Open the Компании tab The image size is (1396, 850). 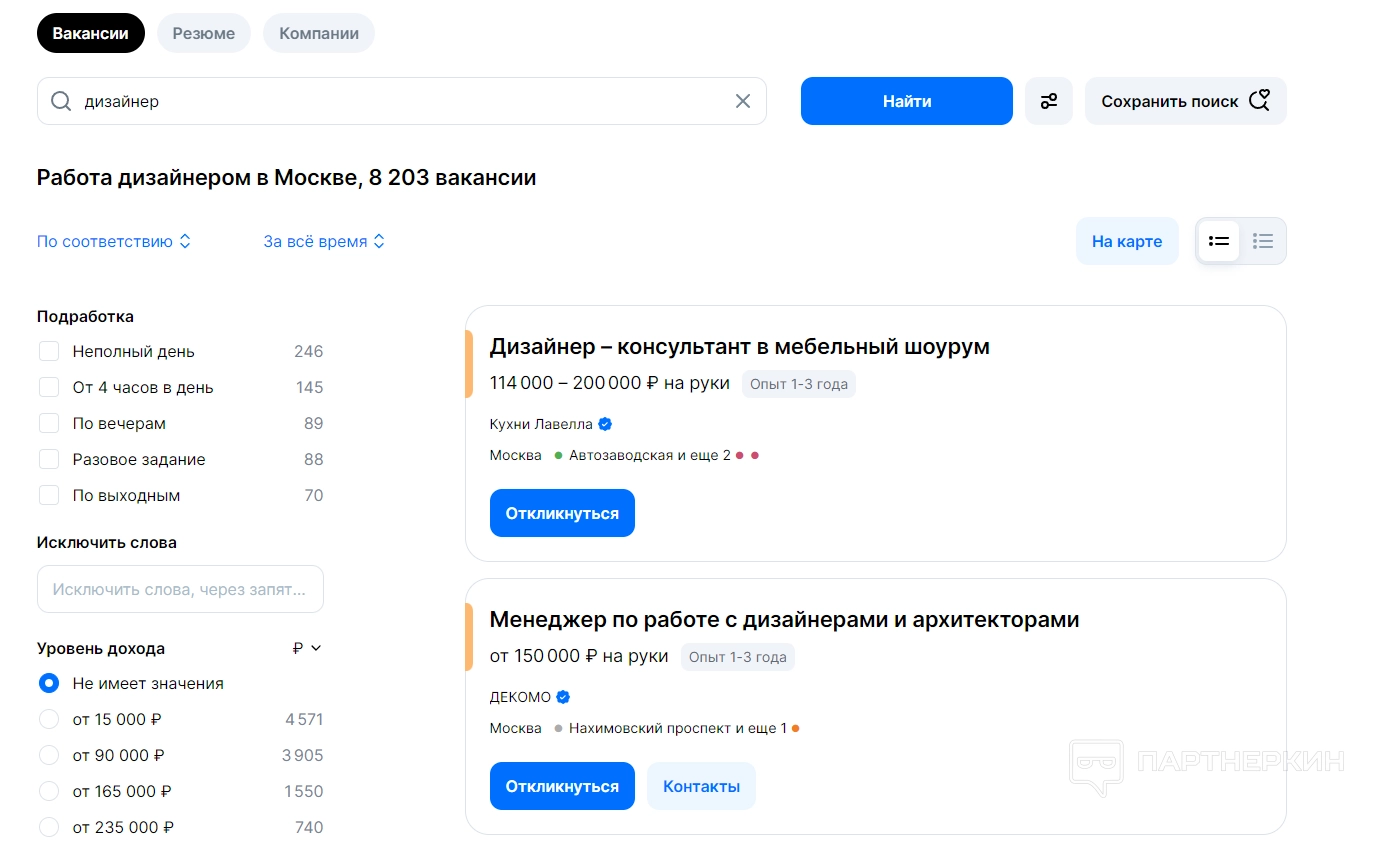(x=318, y=33)
